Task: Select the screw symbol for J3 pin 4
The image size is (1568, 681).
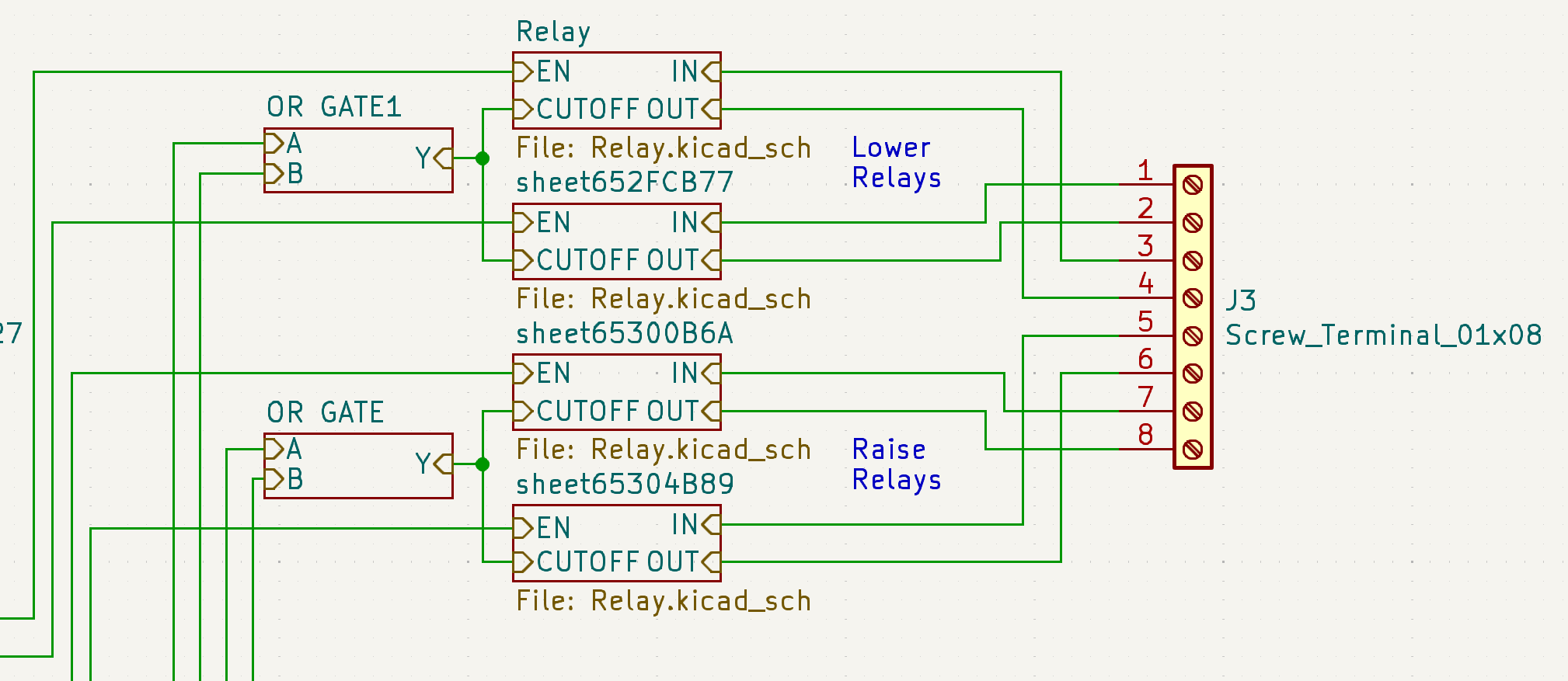Action: click(x=1193, y=298)
